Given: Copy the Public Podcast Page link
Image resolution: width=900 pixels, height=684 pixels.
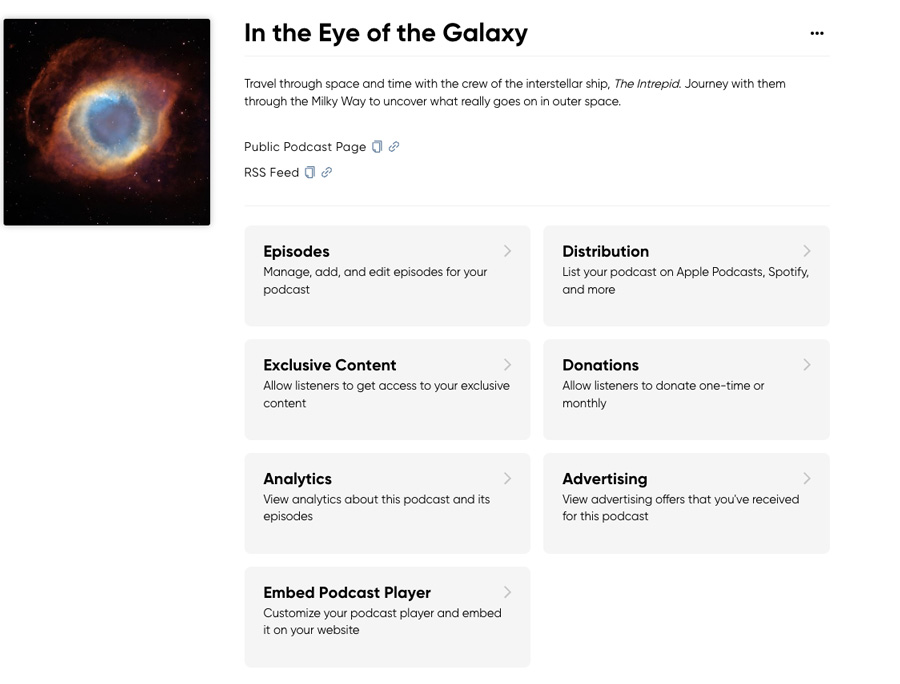Looking at the screenshot, I should pos(377,147).
